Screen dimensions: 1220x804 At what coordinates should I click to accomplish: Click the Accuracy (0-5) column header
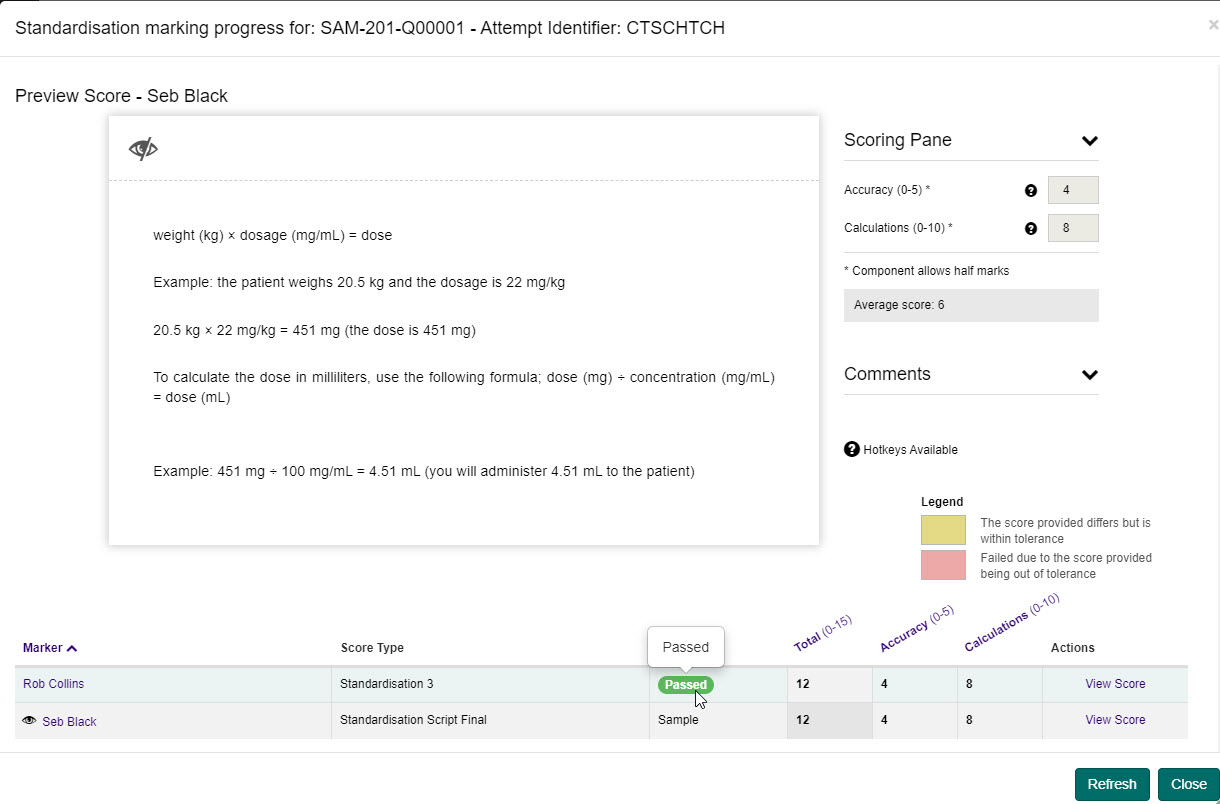(x=916, y=630)
